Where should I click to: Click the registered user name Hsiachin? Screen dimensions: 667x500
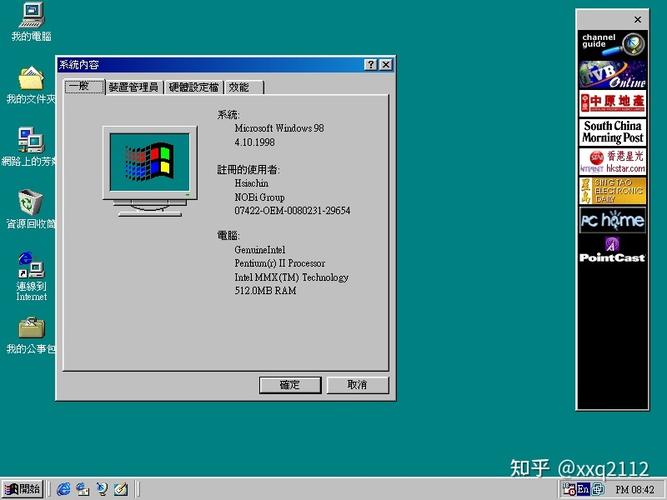251,183
